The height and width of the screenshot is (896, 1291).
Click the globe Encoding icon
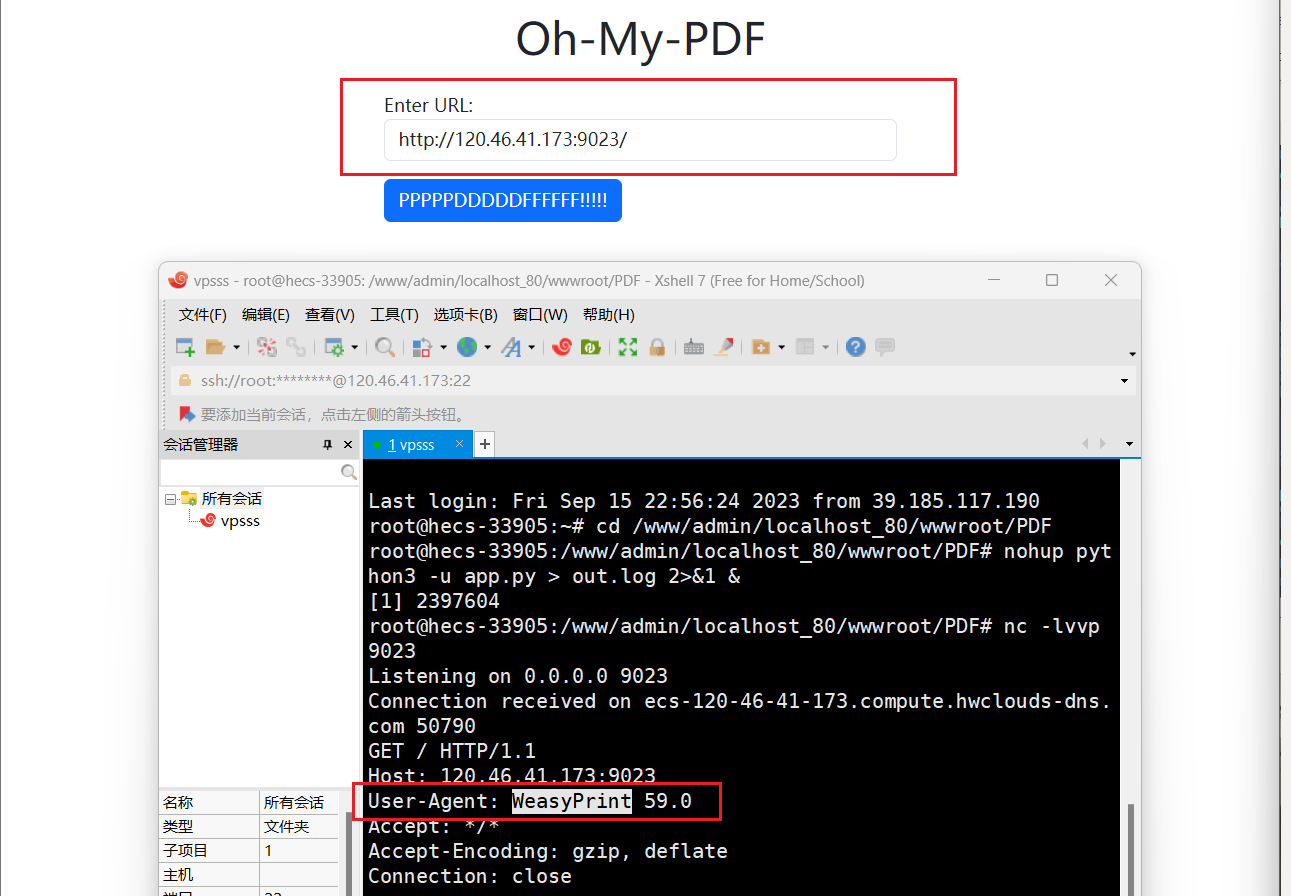[x=467, y=347]
